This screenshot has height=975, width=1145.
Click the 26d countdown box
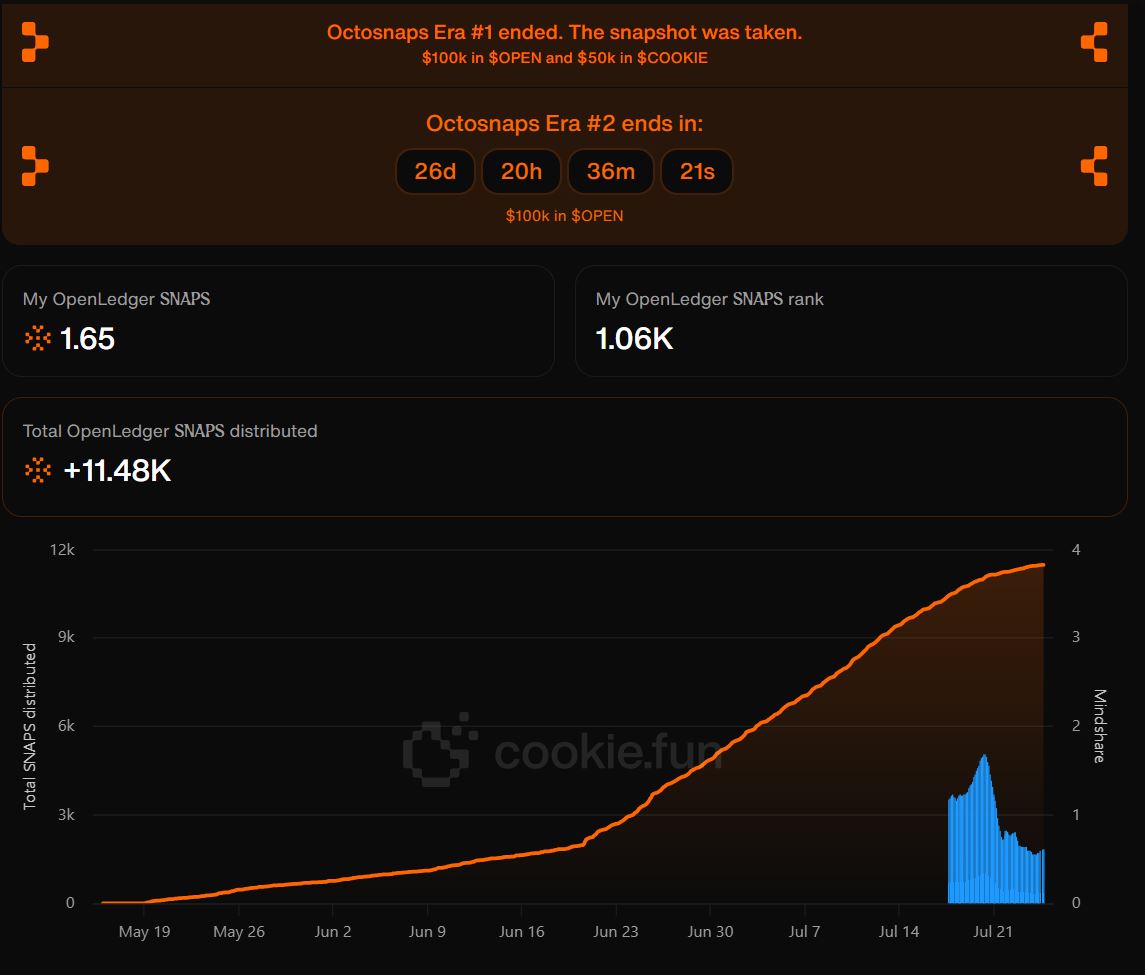click(435, 172)
